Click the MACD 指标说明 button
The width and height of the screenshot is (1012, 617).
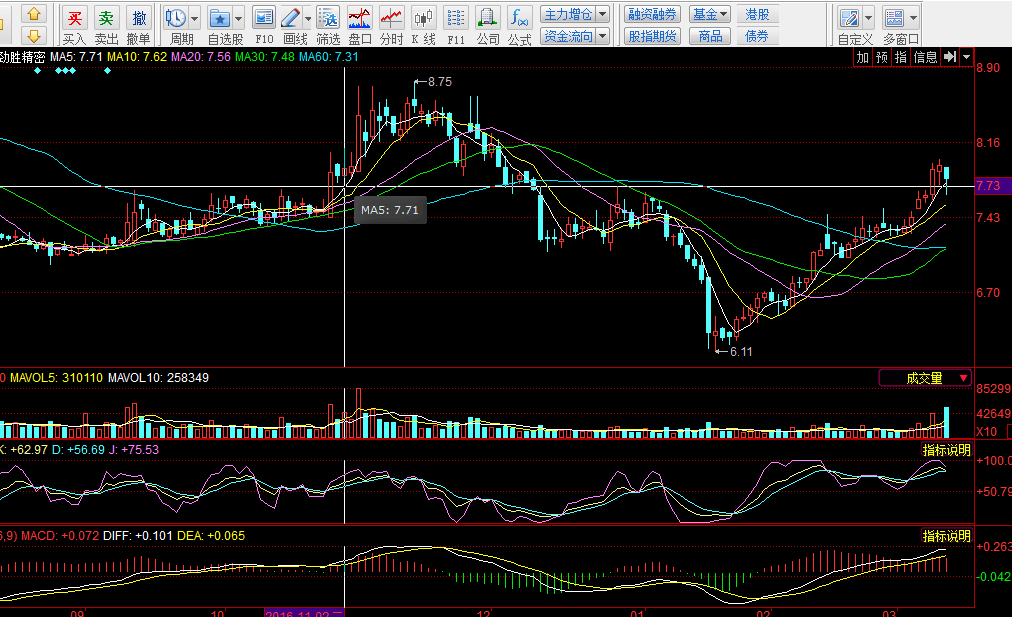point(947,536)
